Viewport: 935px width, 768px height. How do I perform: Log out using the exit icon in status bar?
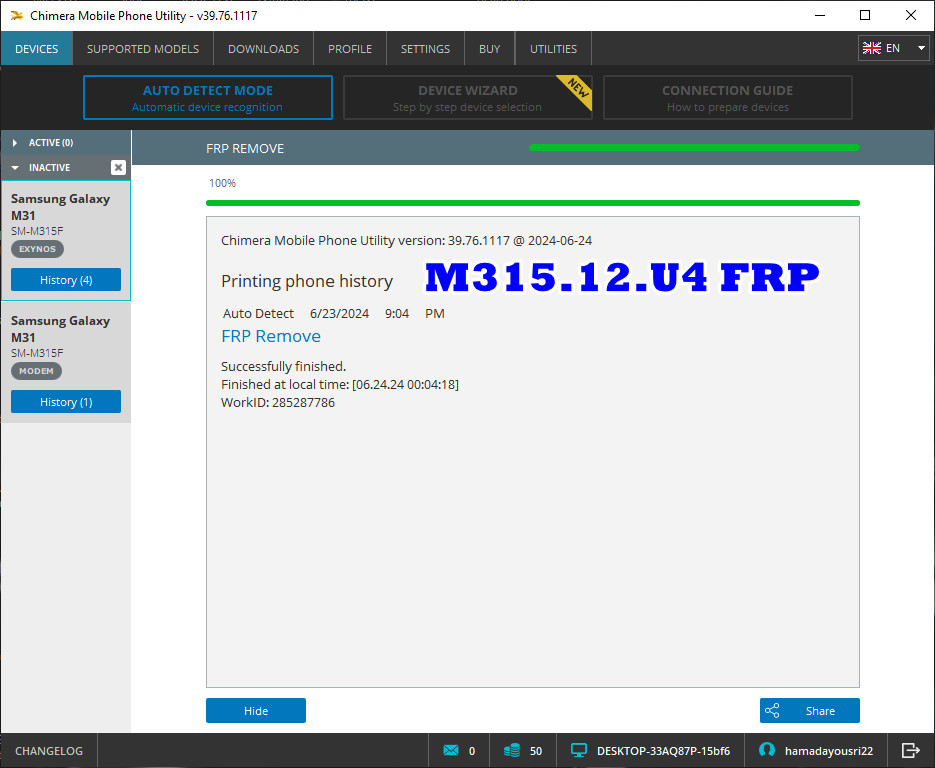[910, 749]
